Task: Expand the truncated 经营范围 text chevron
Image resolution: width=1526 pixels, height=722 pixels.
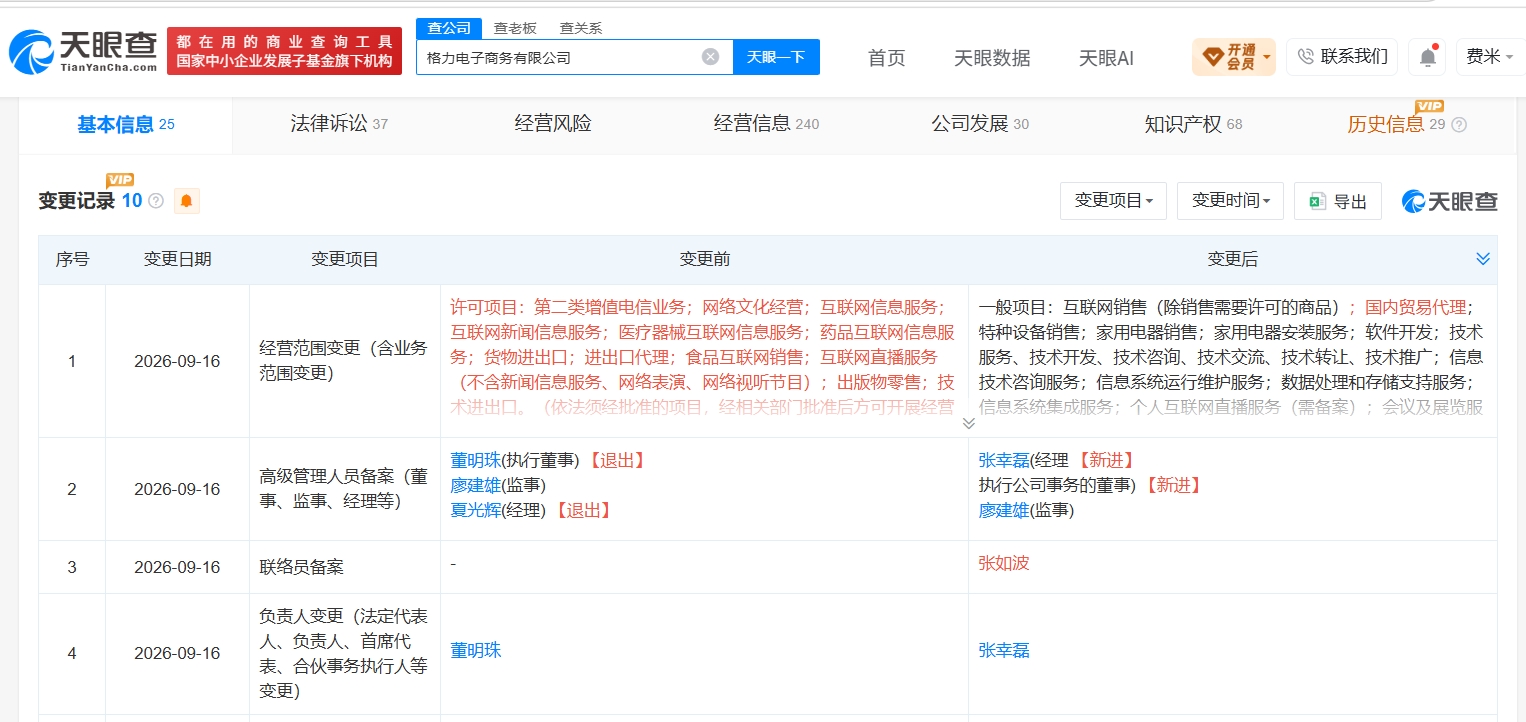Action: pyautogui.click(x=968, y=423)
